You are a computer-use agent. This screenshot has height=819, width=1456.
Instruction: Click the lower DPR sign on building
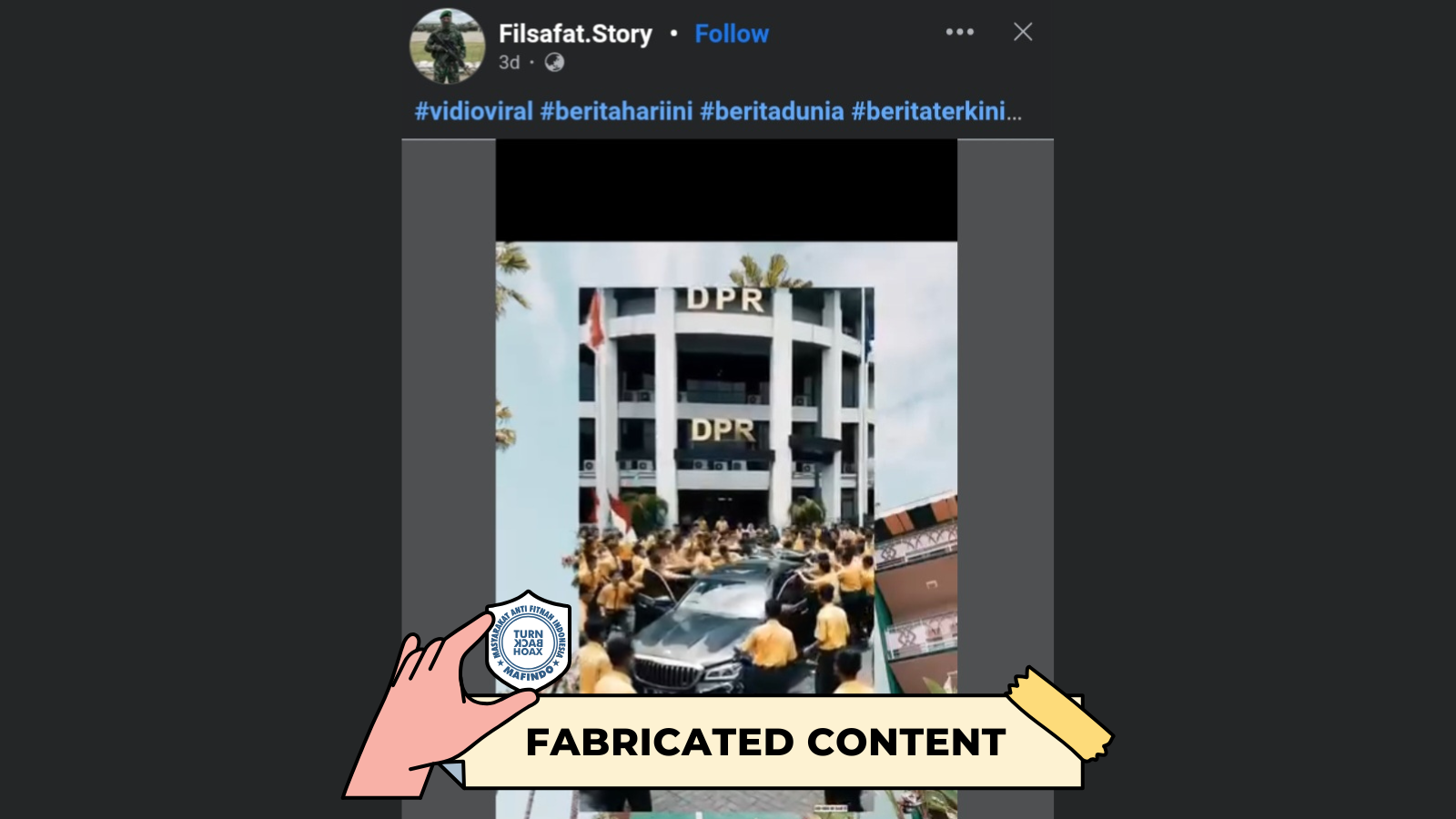click(x=723, y=430)
